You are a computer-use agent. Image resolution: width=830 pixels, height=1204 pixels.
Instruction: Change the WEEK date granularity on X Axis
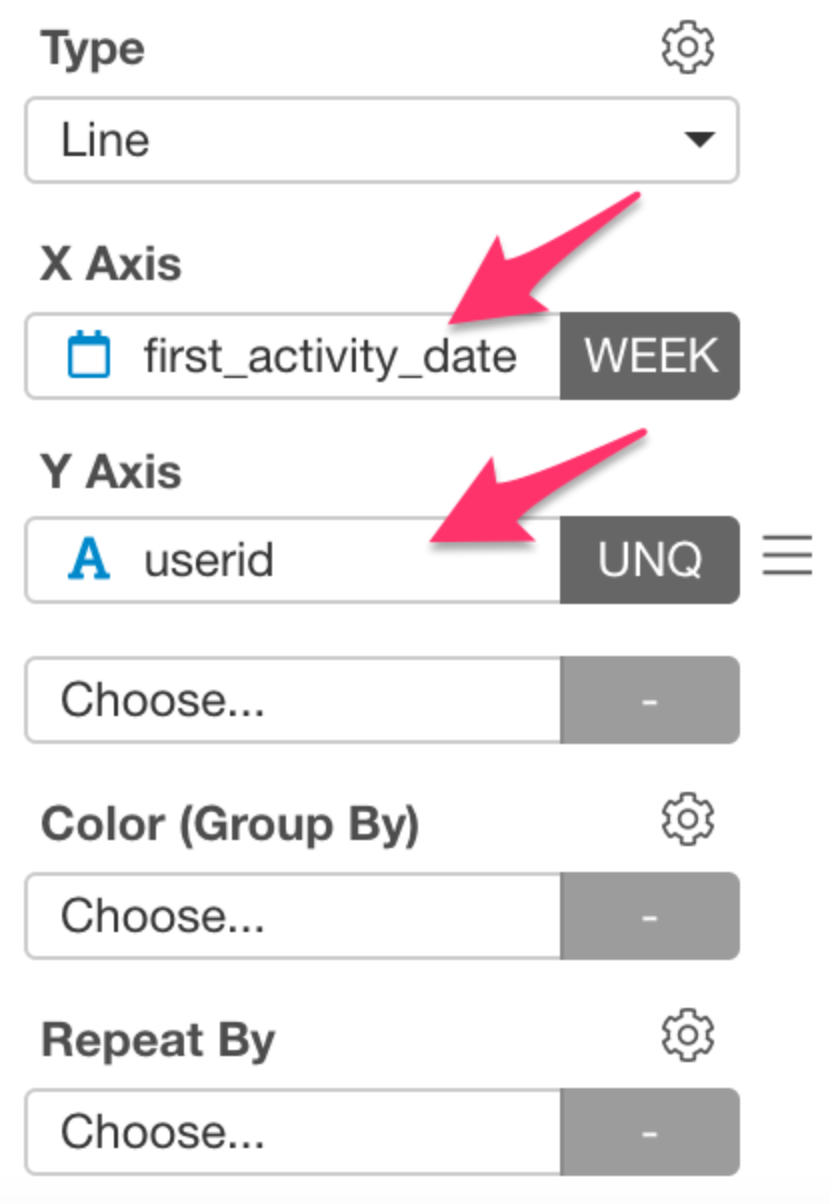[650, 356]
